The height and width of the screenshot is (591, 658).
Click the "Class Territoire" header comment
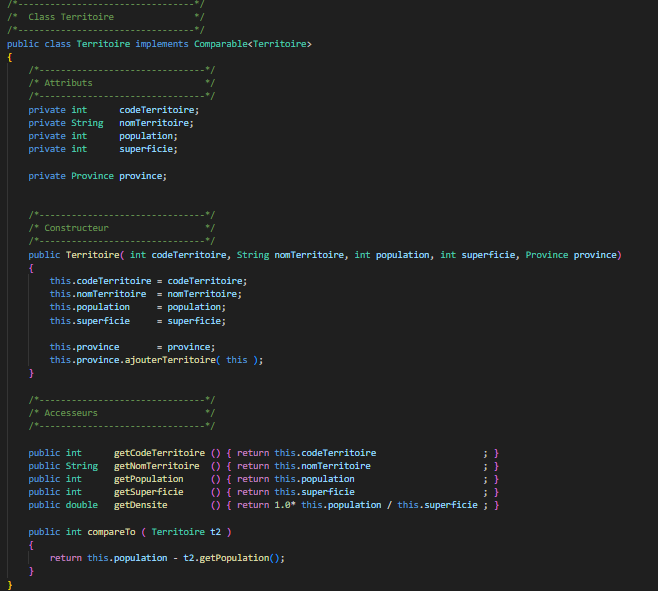(x=71, y=17)
